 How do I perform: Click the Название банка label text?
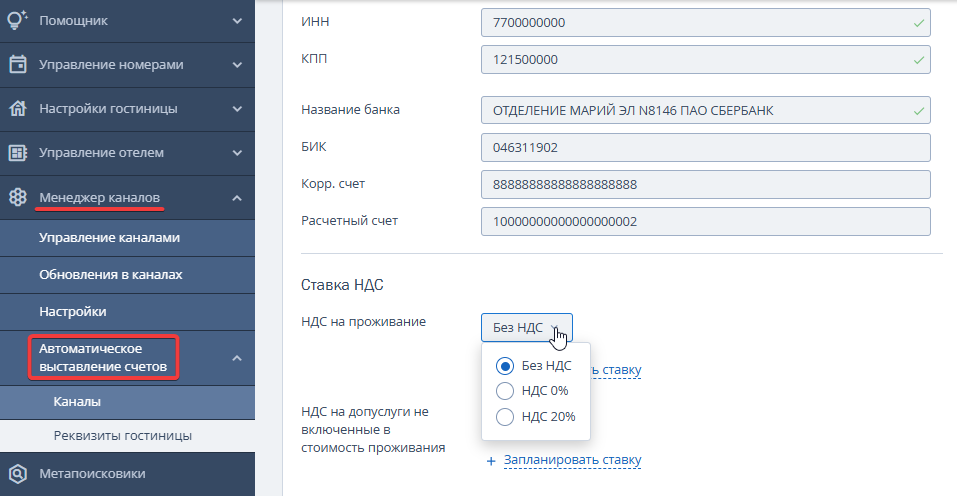coord(350,110)
